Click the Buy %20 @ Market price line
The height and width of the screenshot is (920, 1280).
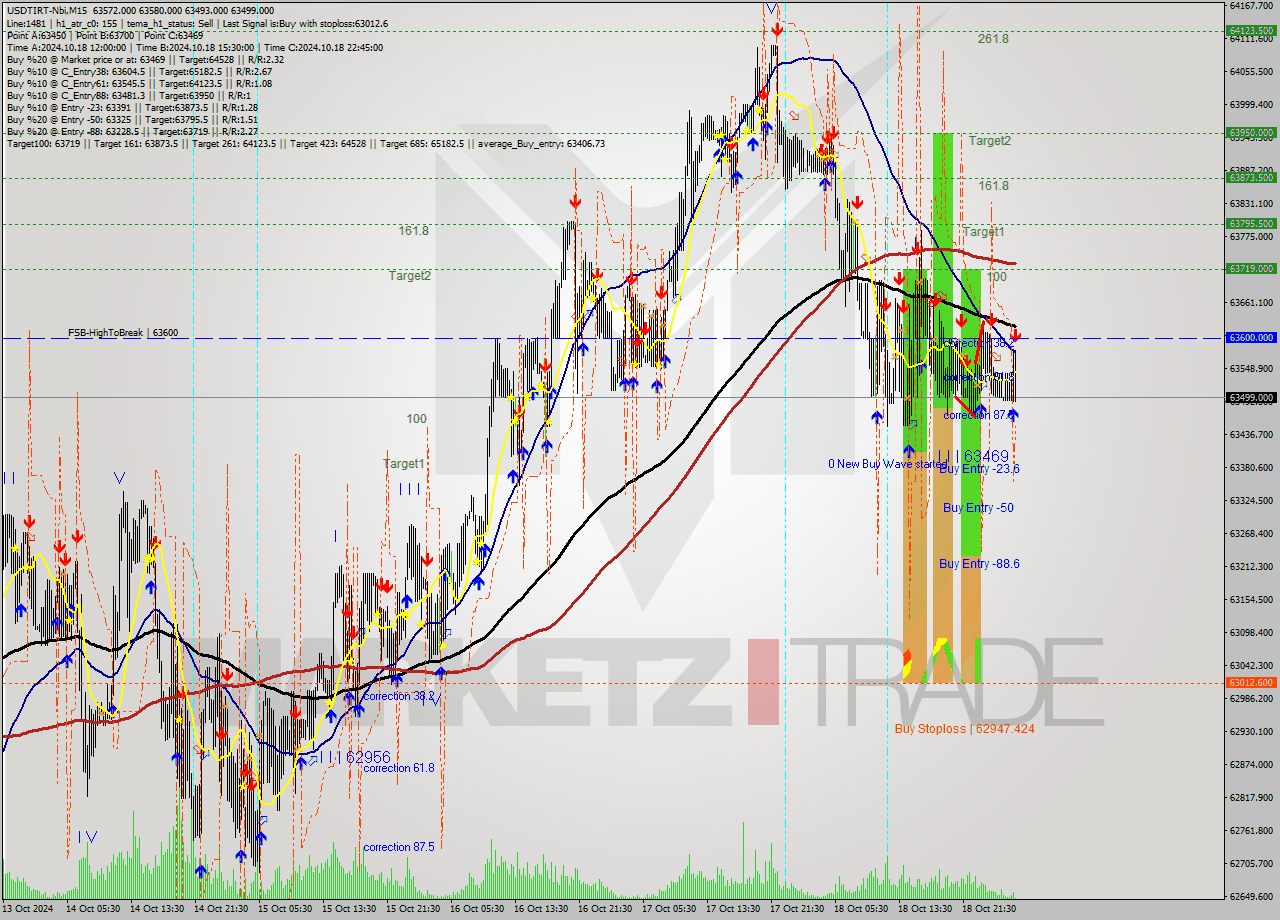[145, 59]
